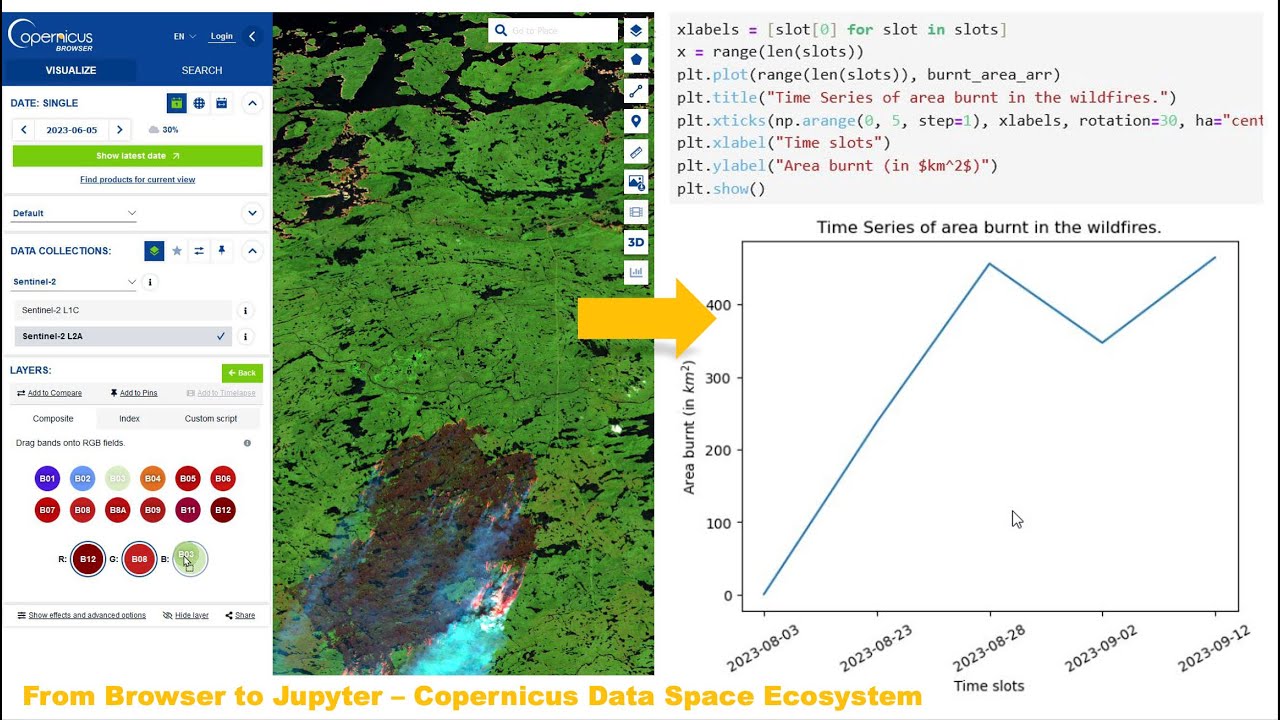Collapse the sidebar panel arrow

[252, 36]
